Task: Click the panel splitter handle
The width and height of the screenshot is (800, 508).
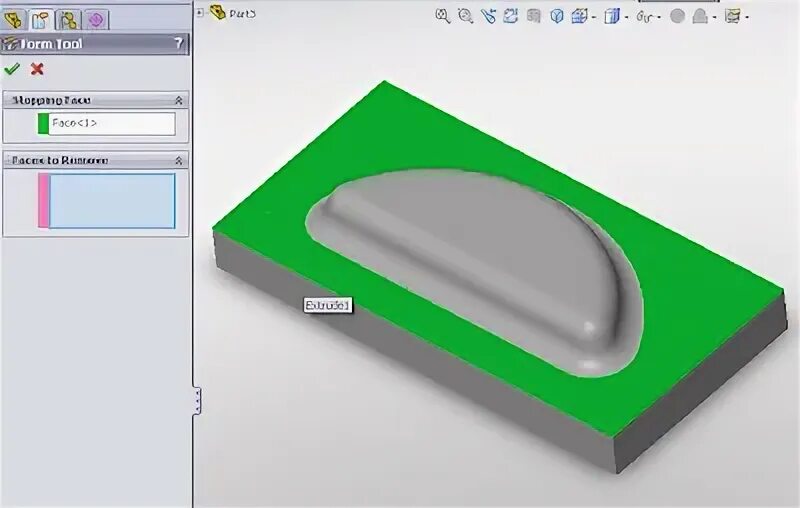Action: tap(197, 400)
